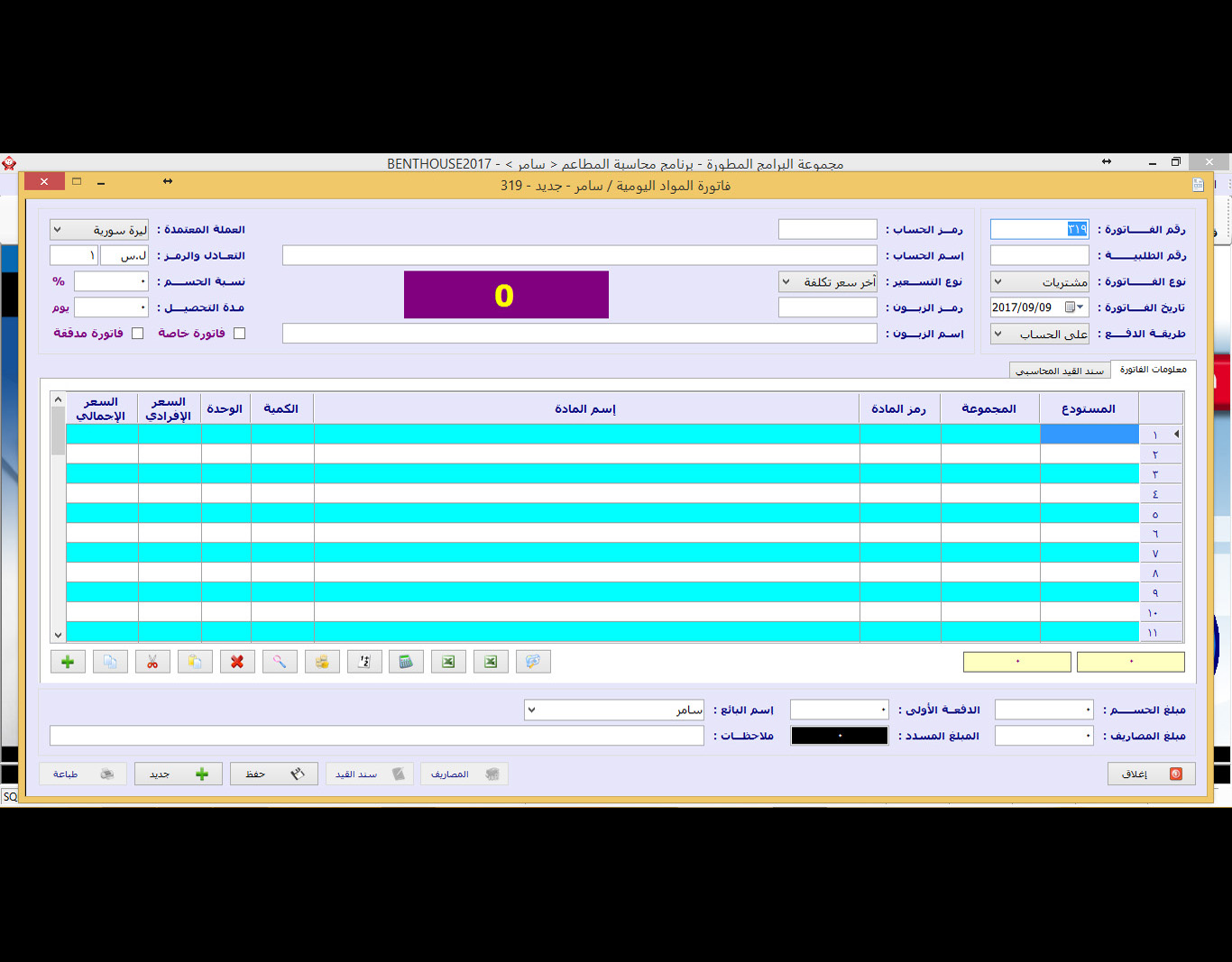Click the red X delete row icon
Viewport: 1232px width, 962px height.
click(237, 662)
